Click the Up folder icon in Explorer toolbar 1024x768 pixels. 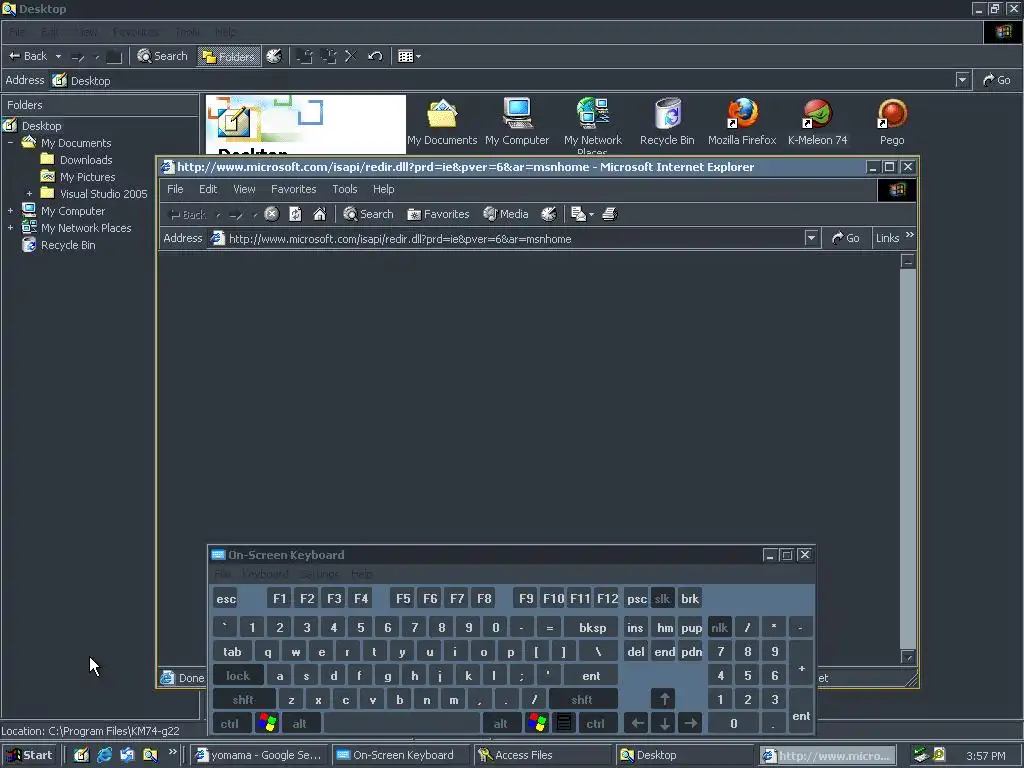pos(114,56)
